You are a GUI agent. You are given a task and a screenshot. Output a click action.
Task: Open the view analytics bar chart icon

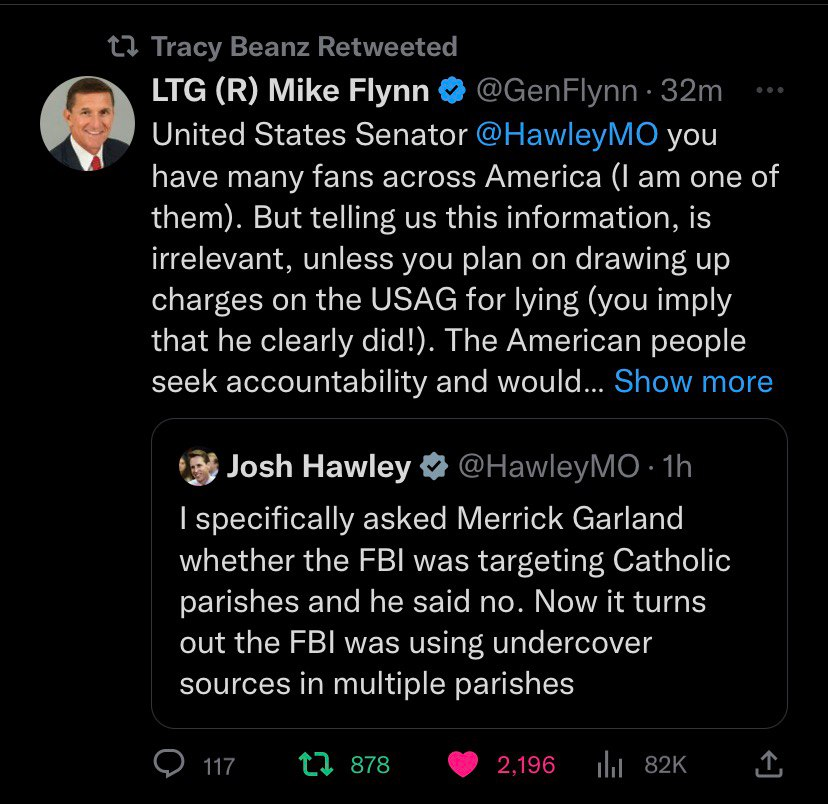(x=610, y=765)
